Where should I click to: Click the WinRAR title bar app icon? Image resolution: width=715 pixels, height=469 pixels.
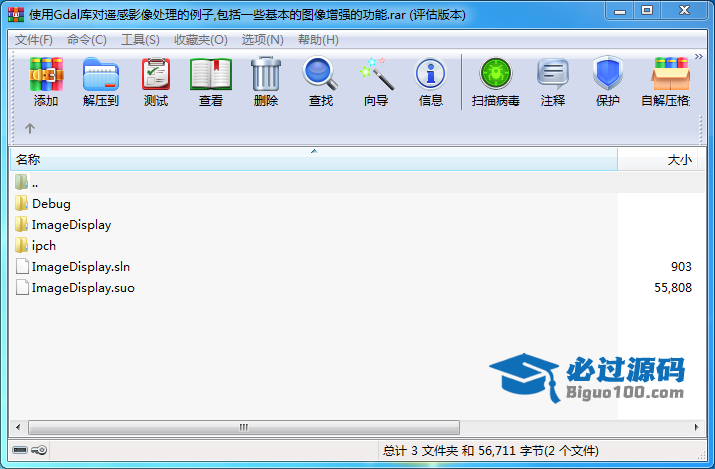pos(16,15)
